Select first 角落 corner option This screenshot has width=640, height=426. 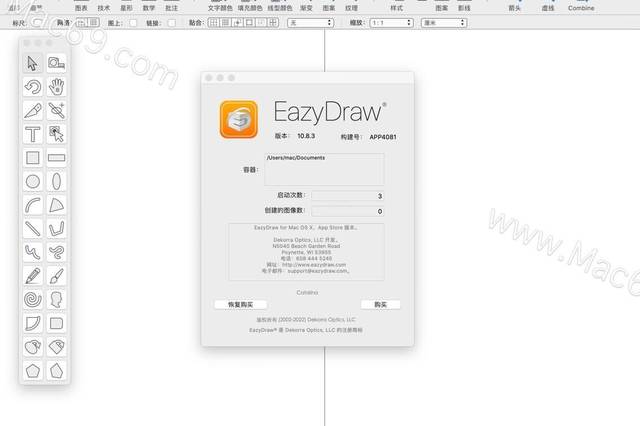click(x=81, y=23)
